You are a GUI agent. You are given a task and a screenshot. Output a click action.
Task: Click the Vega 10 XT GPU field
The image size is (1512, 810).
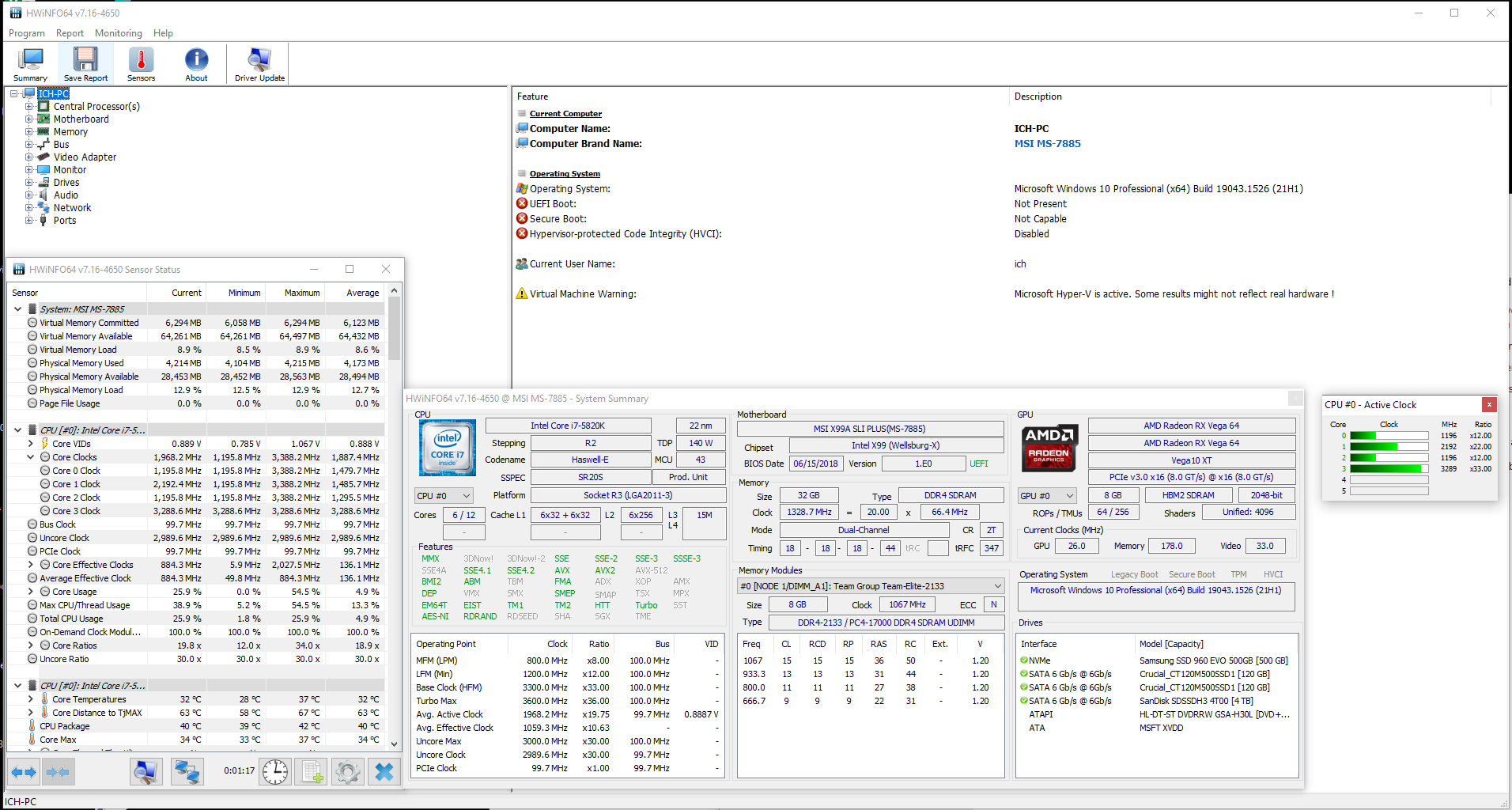(1191, 460)
